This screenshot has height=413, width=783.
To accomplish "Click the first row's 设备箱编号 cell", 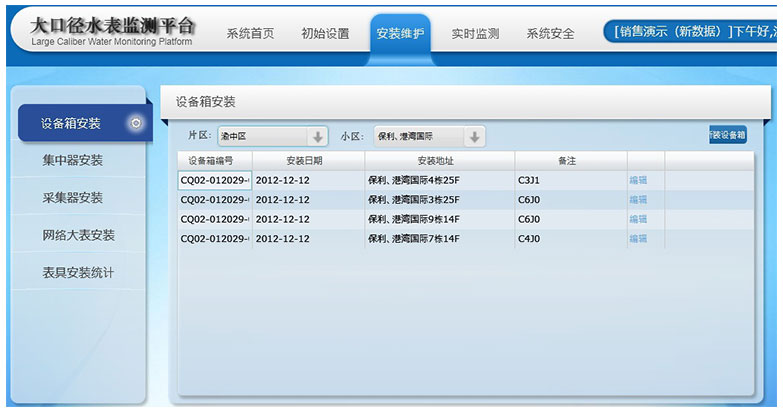I will pos(215,181).
